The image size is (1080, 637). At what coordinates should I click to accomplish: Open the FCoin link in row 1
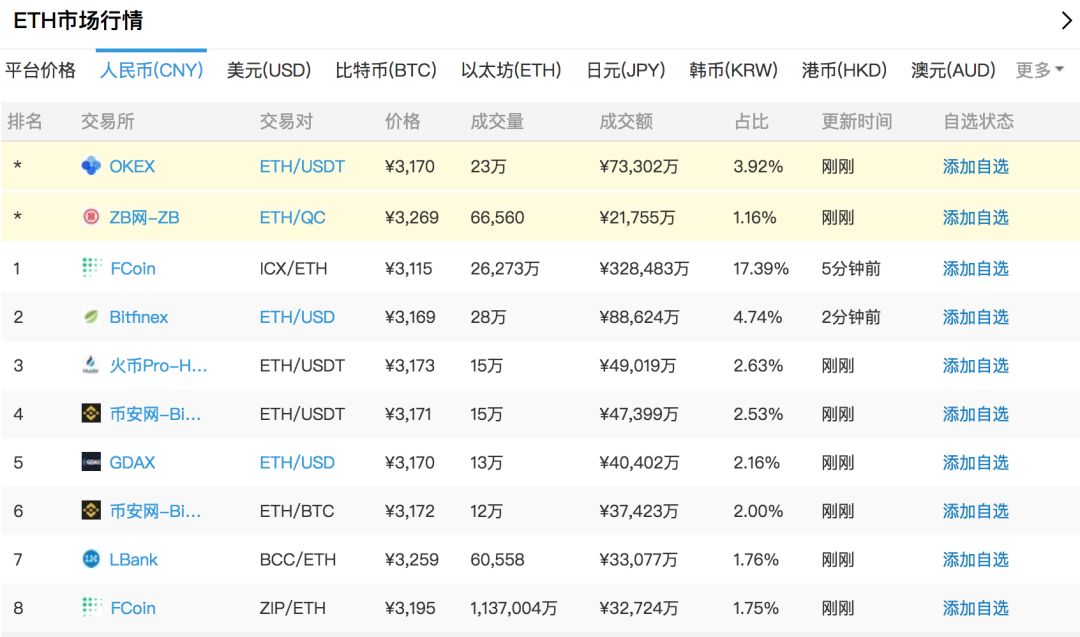tap(133, 269)
